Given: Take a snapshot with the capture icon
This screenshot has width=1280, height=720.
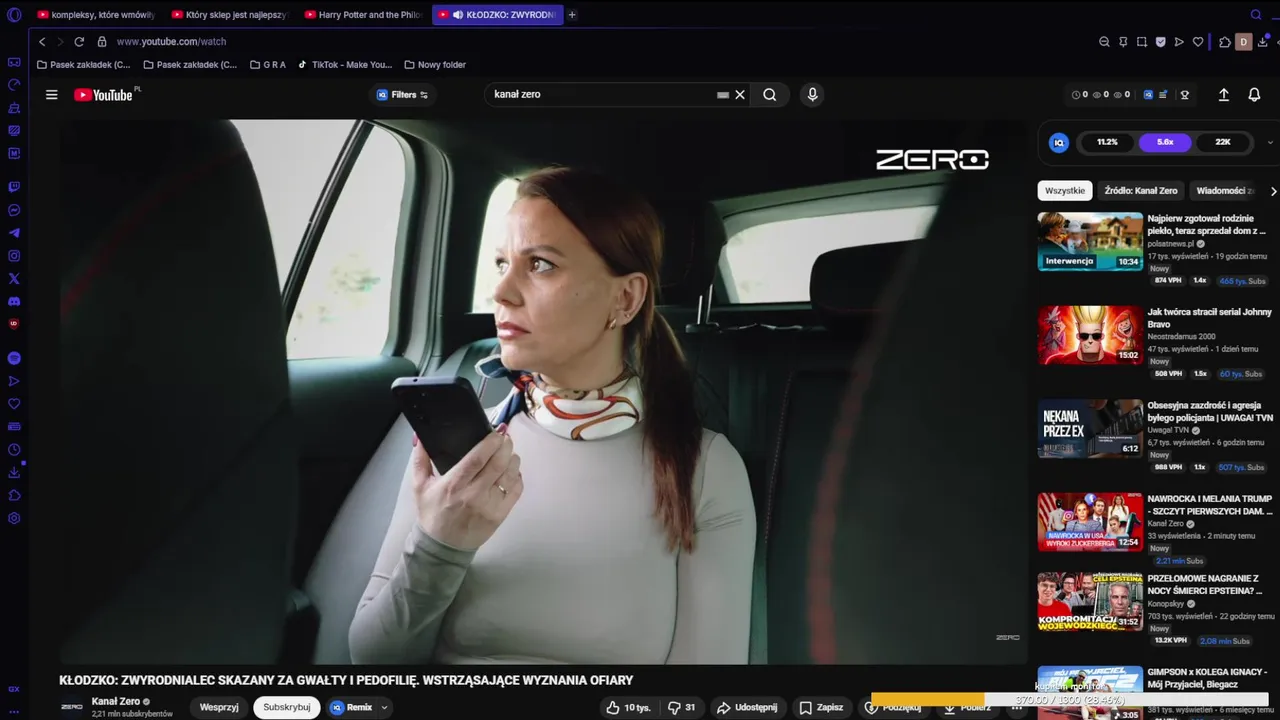Looking at the screenshot, I should tap(1142, 42).
